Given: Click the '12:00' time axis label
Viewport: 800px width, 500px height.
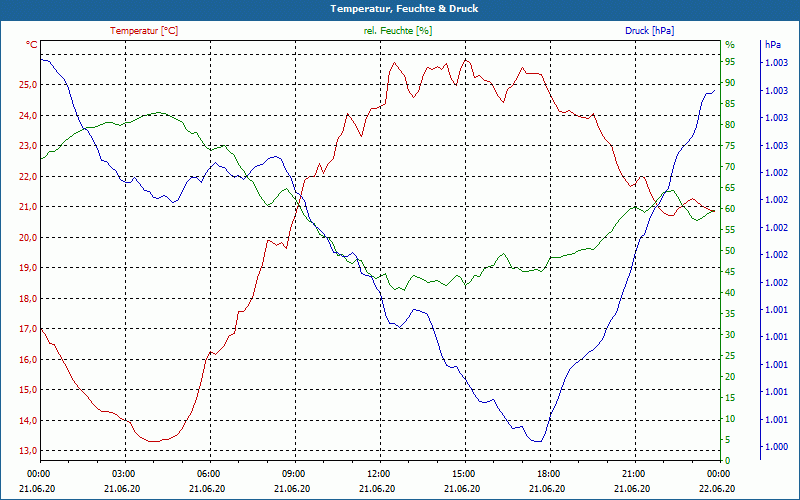Looking at the screenshot, I should coord(378,473).
